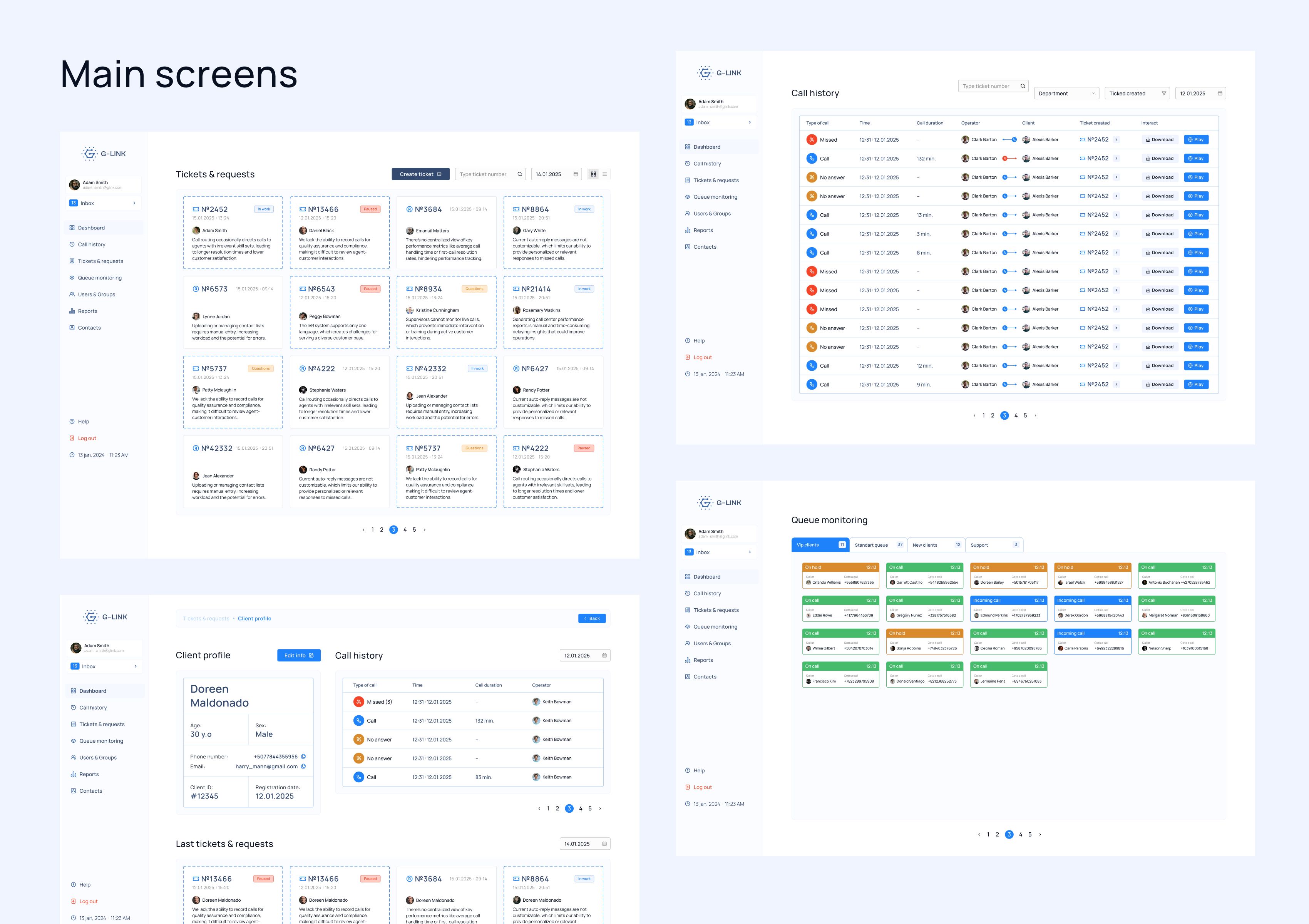Open the Contacts section

point(89,327)
